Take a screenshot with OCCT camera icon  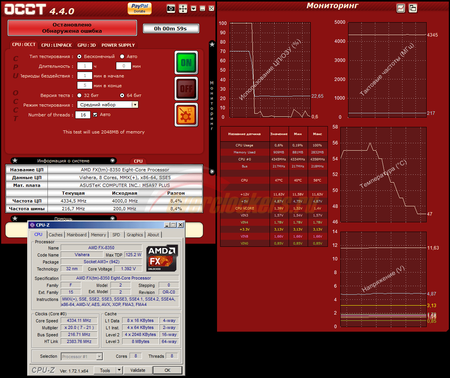[x=171, y=9]
